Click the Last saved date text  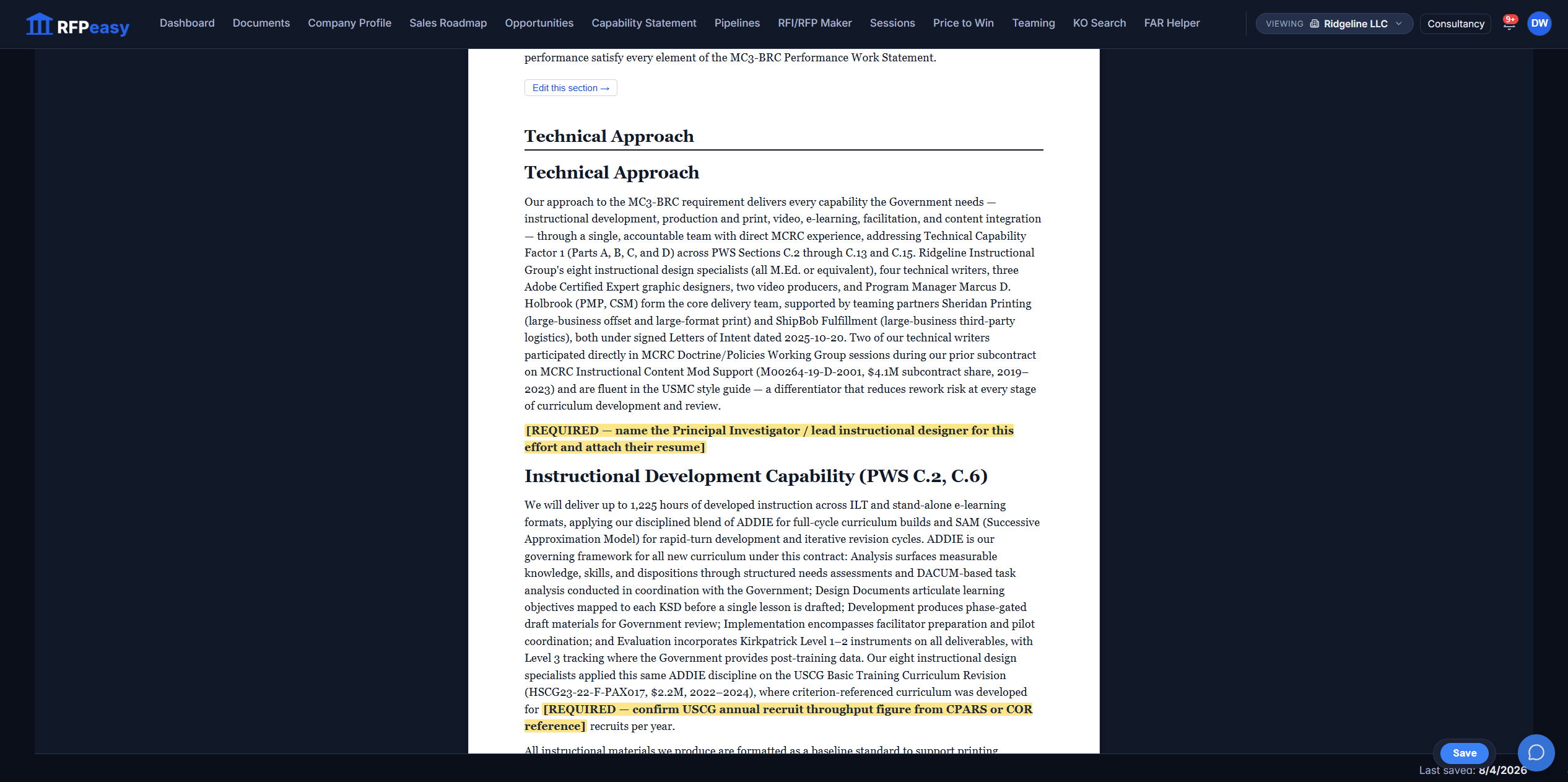(1473, 770)
